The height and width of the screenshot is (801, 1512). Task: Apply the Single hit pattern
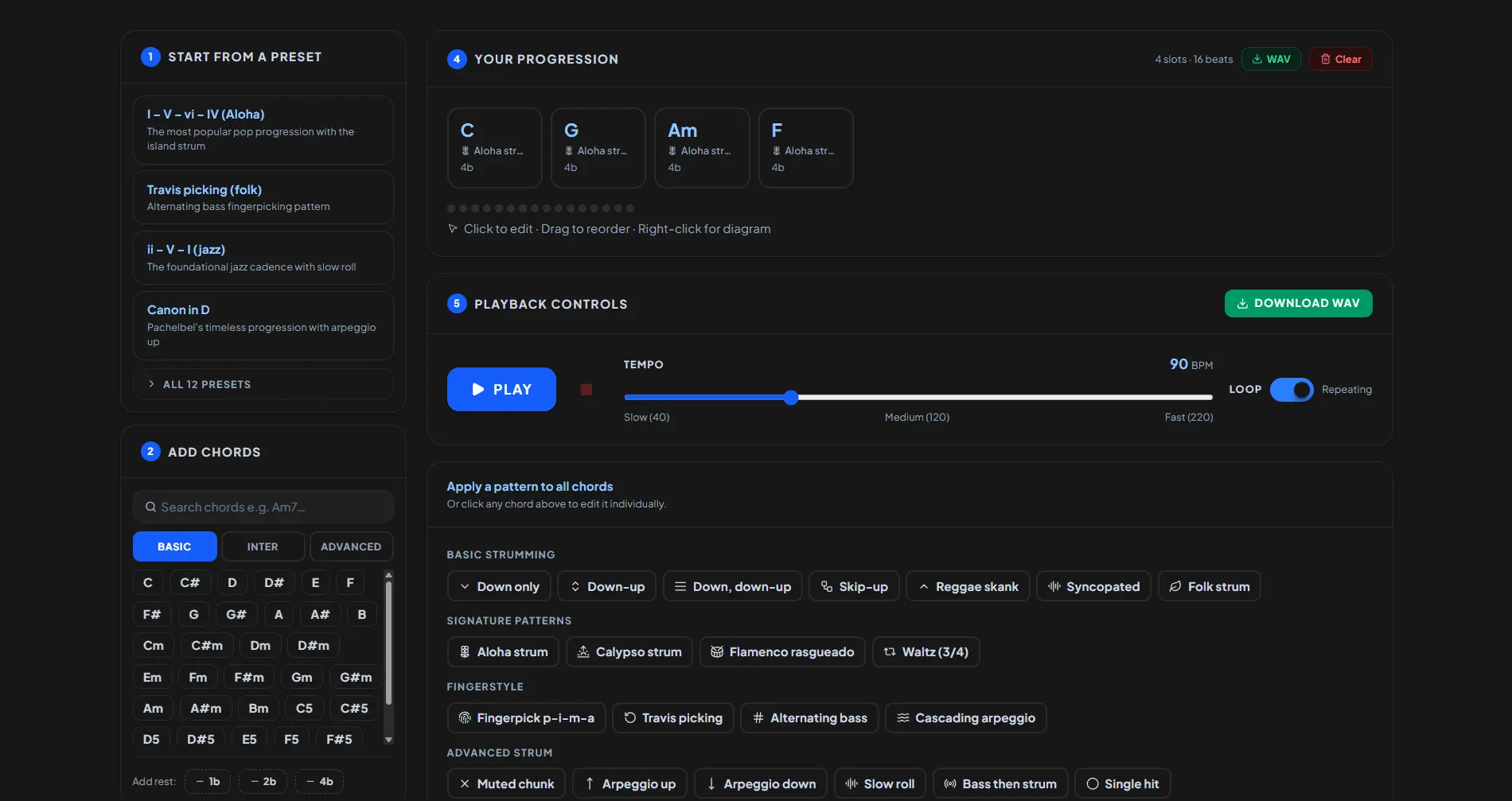pyautogui.click(x=1123, y=784)
